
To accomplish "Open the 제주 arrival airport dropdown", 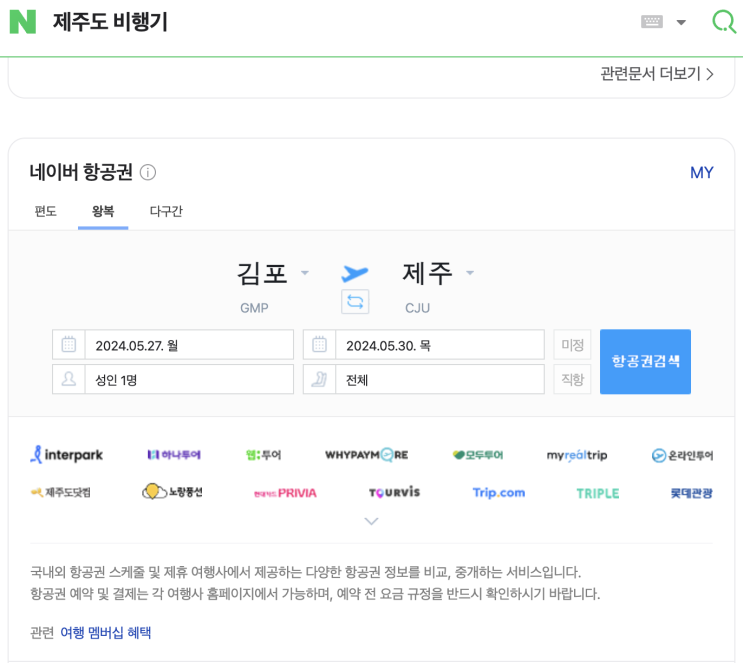I will (438, 273).
